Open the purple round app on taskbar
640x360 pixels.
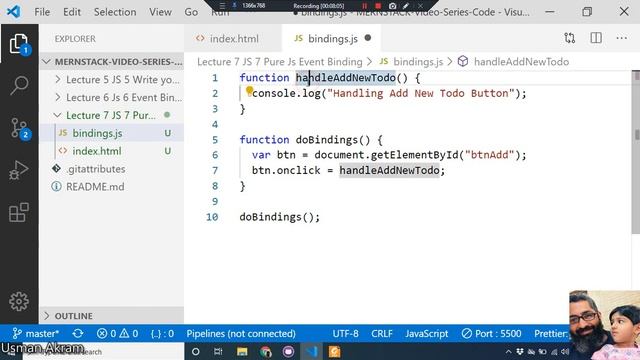288,351
